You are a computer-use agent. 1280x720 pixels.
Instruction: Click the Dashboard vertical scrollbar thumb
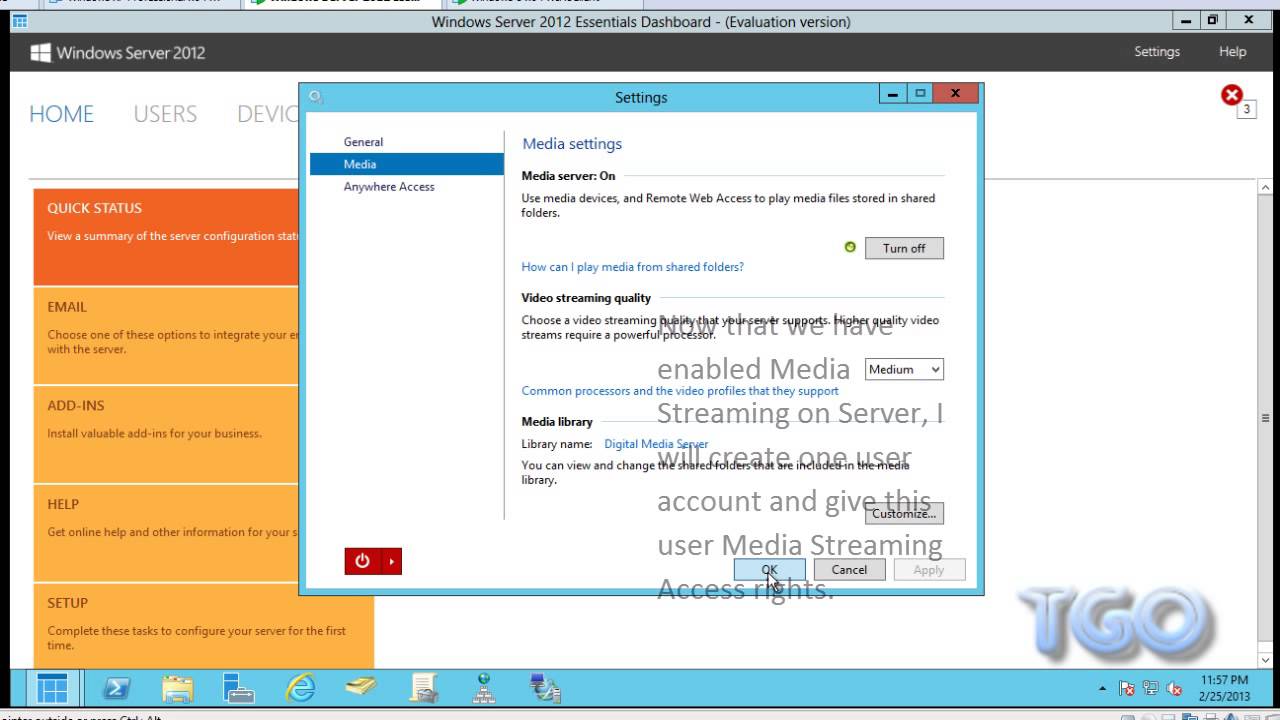click(1265, 418)
